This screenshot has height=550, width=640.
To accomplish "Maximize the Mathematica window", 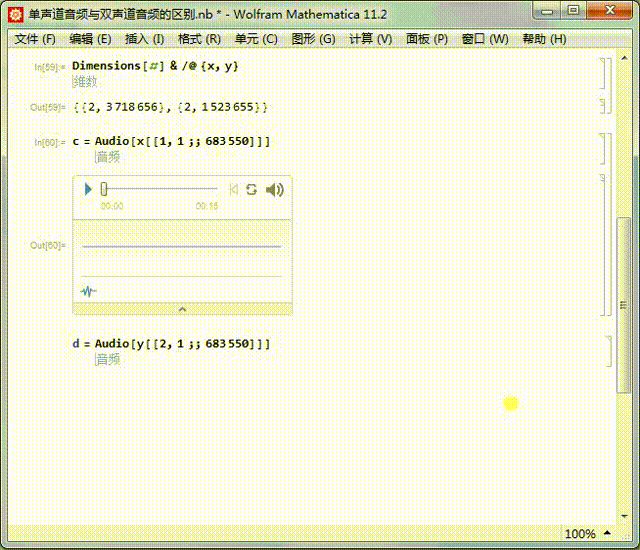I will point(573,11).
